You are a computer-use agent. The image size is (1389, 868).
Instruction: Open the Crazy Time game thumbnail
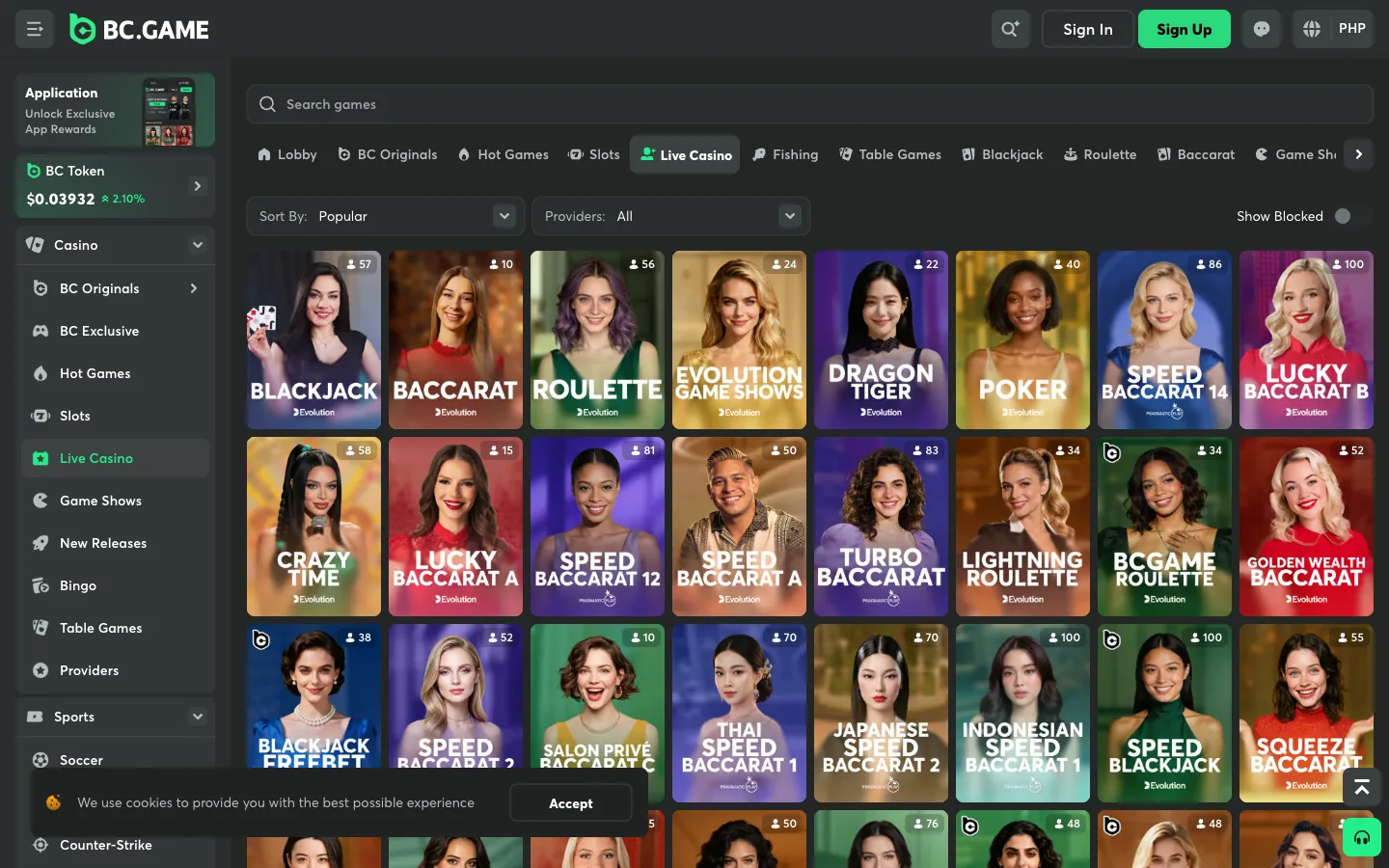(x=313, y=527)
